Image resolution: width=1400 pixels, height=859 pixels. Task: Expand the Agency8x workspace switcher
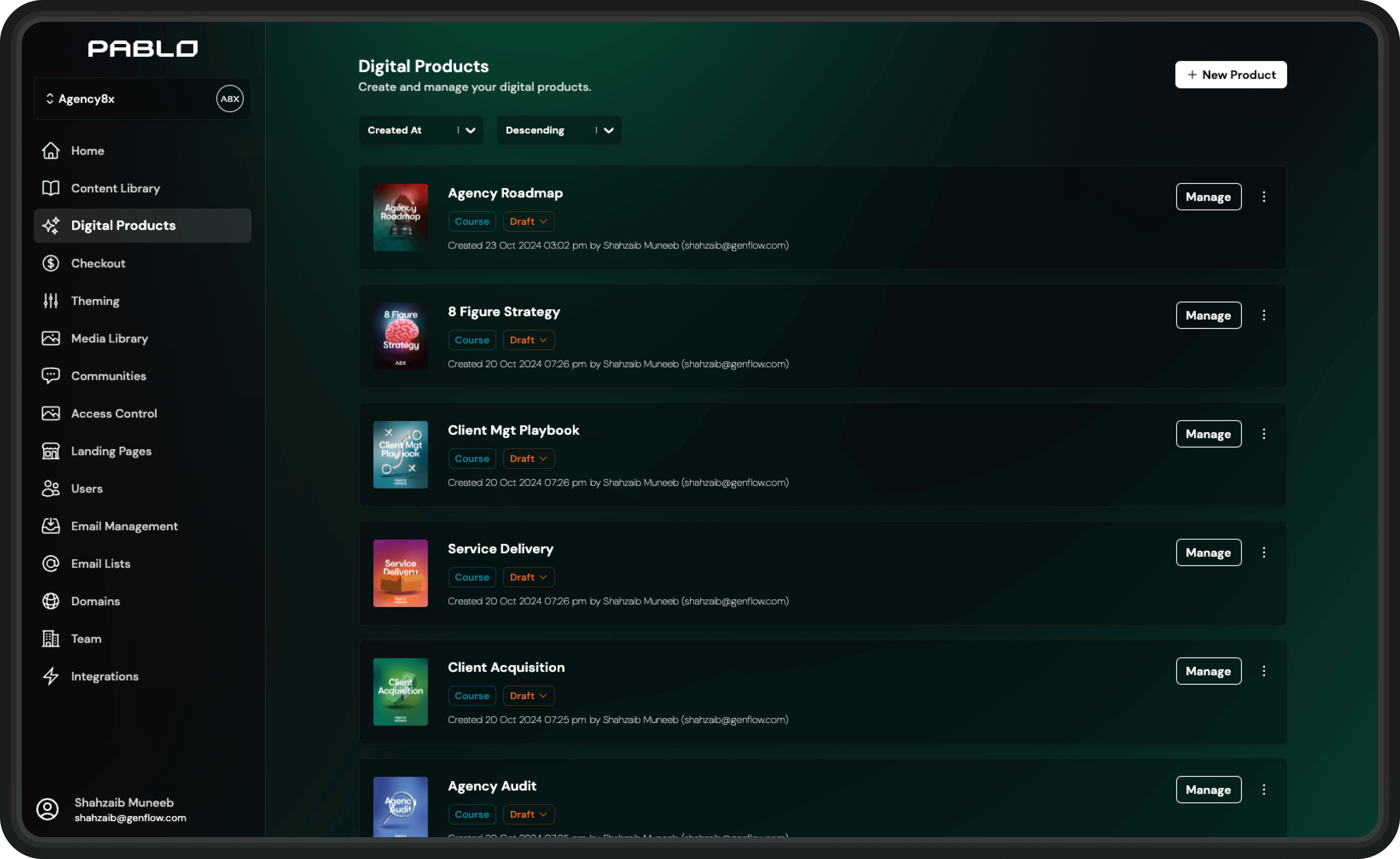pos(85,99)
